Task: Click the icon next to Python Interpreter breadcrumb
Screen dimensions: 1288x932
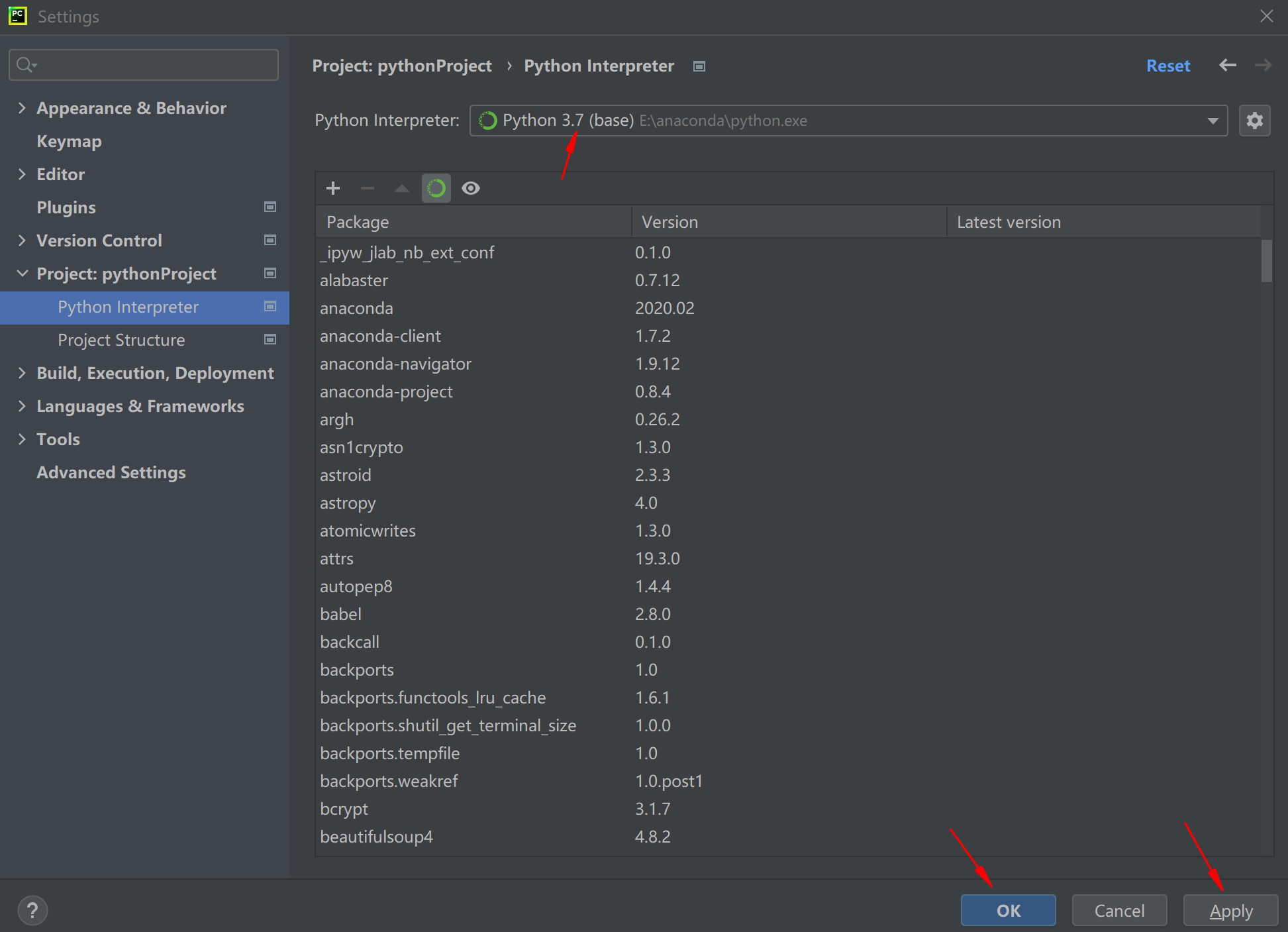Action: click(699, 66)
